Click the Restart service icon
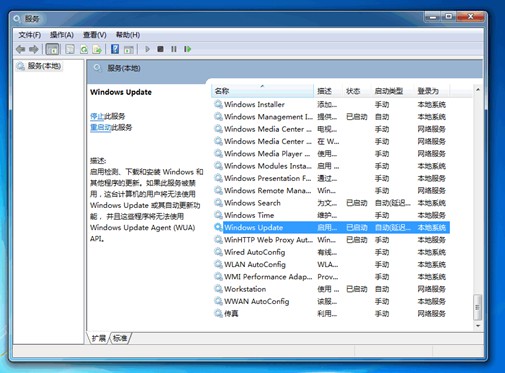 pyautogui.click(x=188, y=49)
